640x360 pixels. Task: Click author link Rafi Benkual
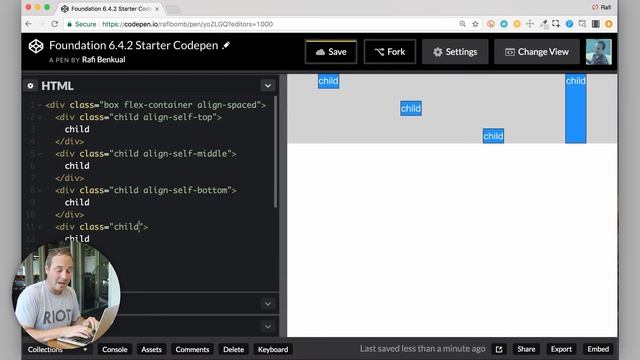click(104, 60)
